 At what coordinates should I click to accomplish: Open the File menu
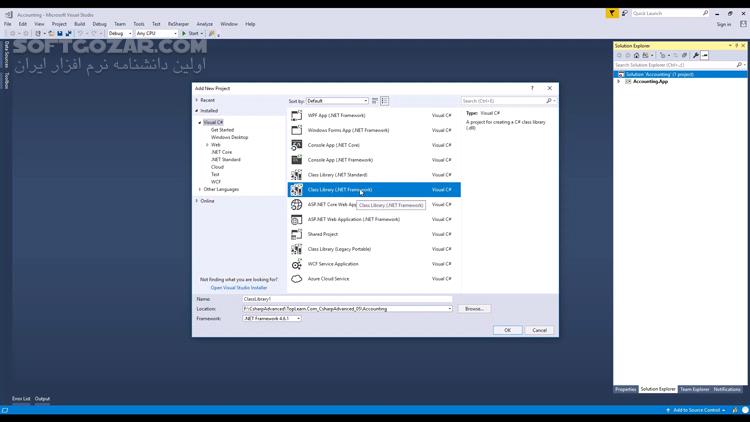click(x=8, y=24)
